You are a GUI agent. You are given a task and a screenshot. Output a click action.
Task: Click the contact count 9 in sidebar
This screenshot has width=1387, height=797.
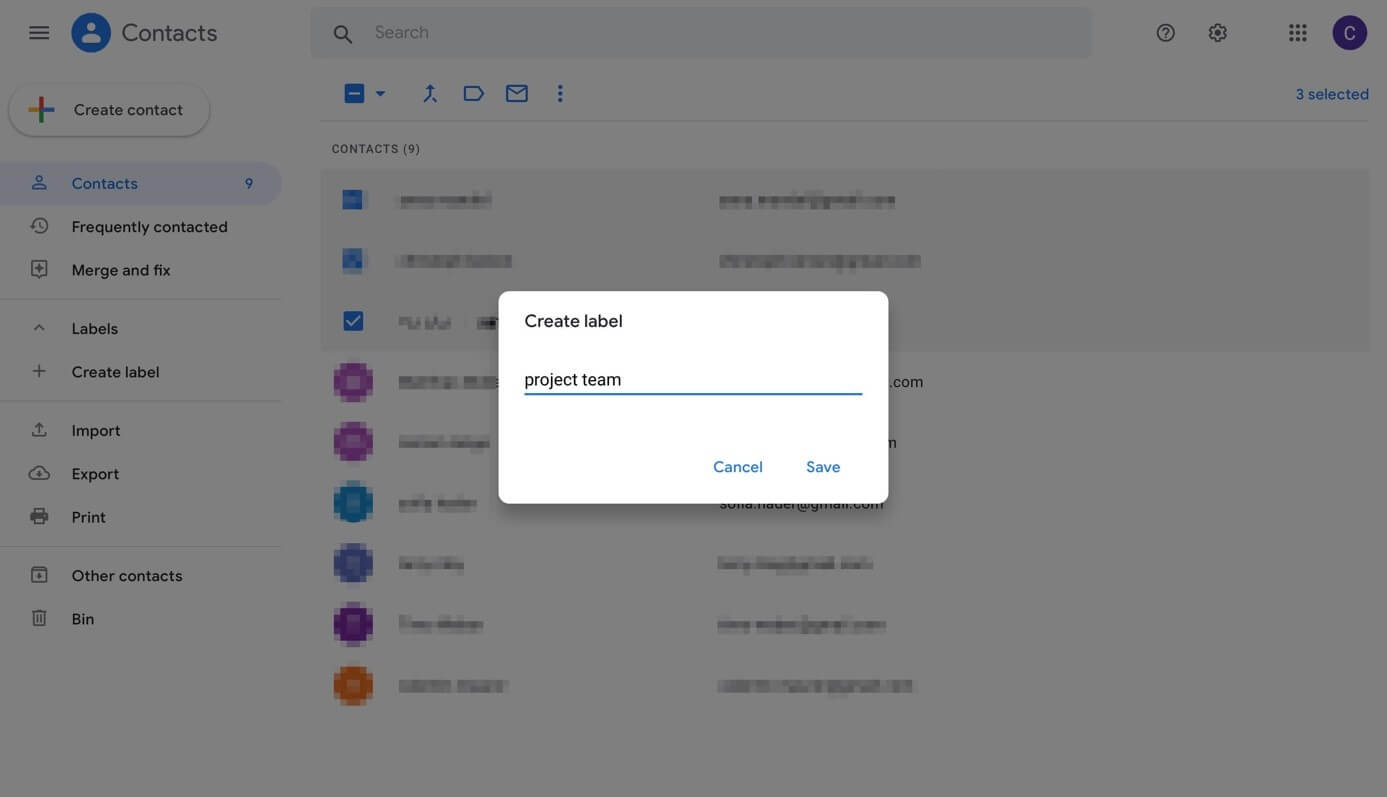pos(249,183)
